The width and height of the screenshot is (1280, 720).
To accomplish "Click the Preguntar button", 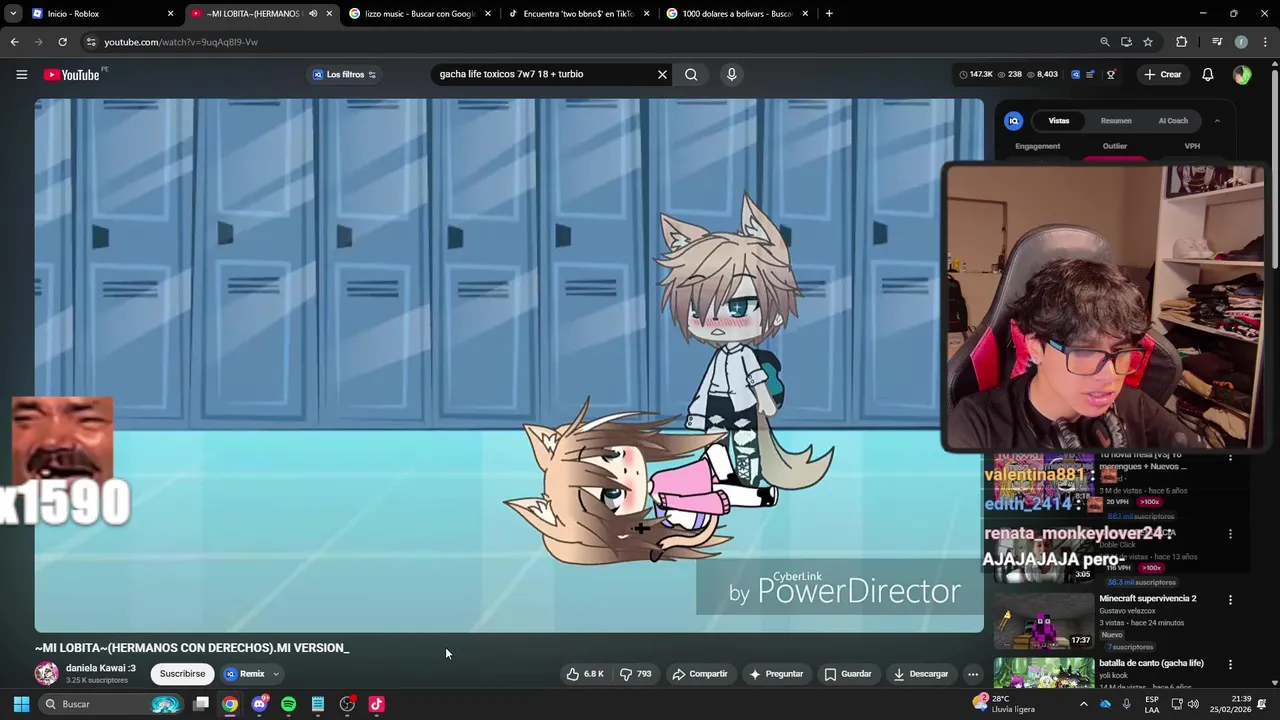I will pyautogui.click(x=776, y=674).
